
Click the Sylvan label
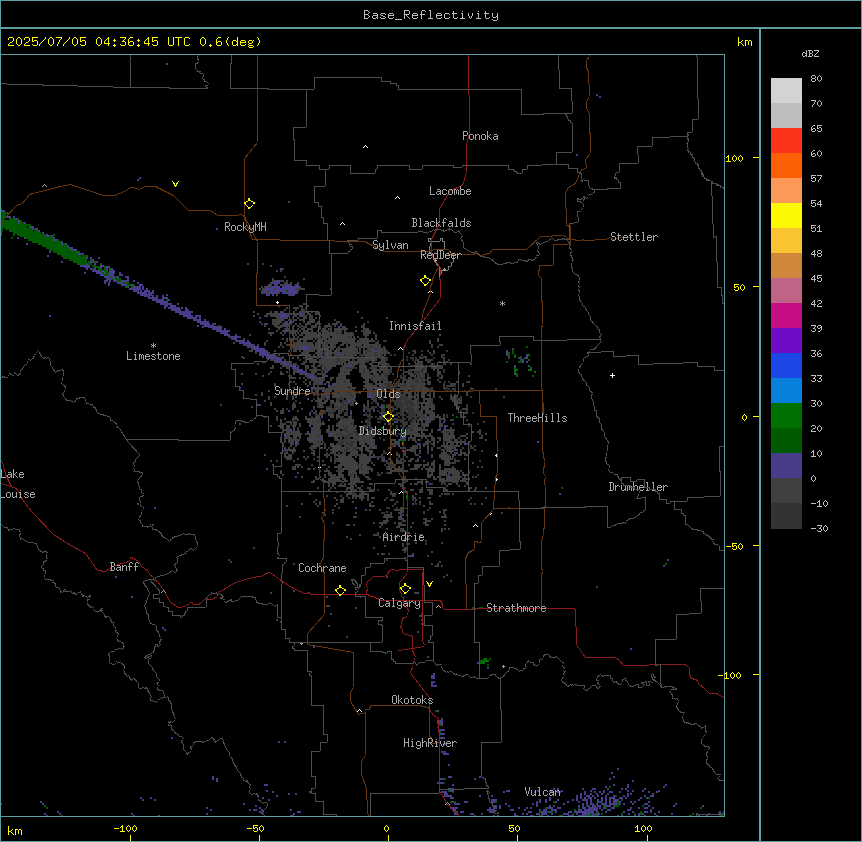click(390, 245)
